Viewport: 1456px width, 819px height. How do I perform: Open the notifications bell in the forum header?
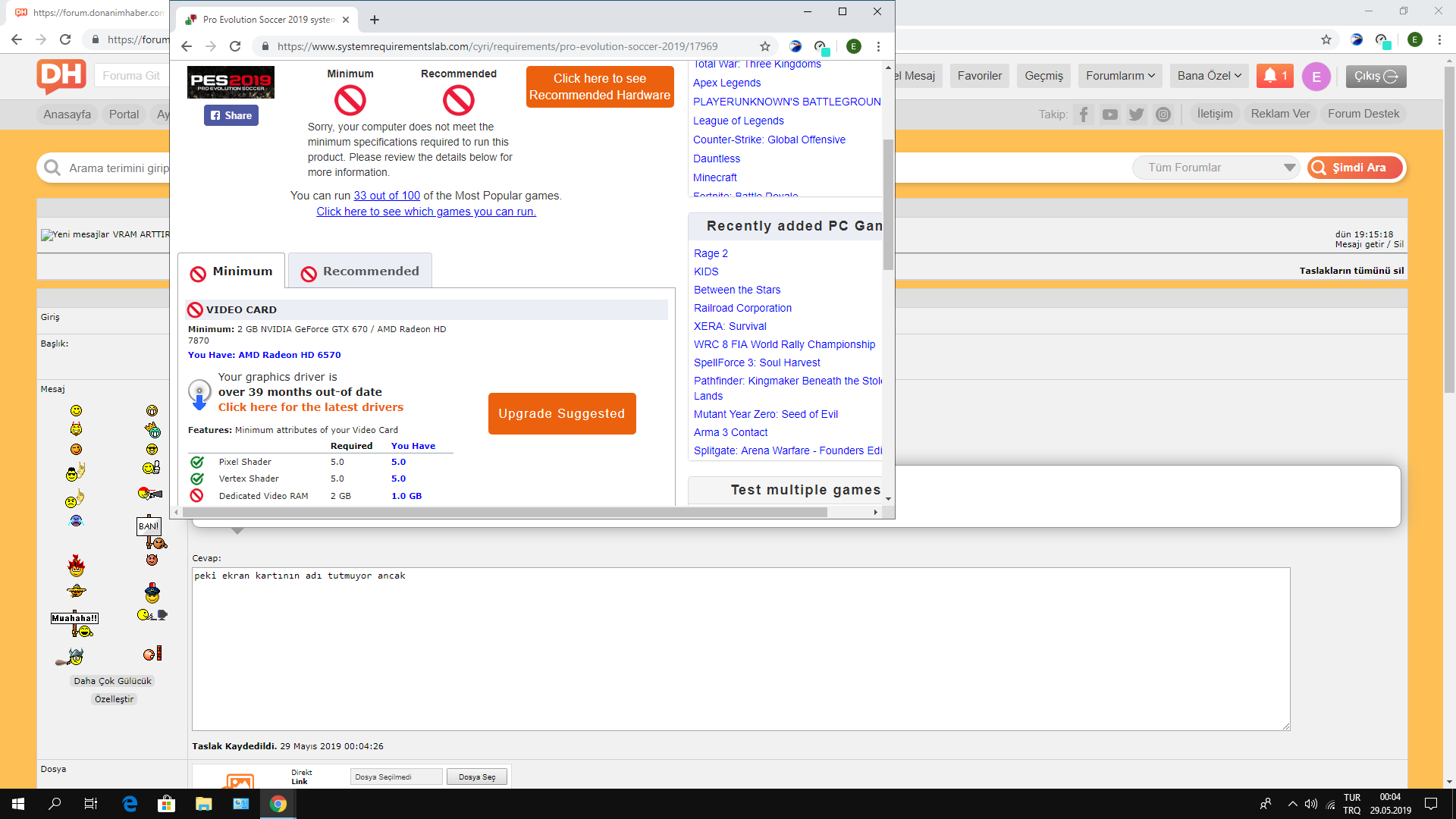pos(1275,76)
